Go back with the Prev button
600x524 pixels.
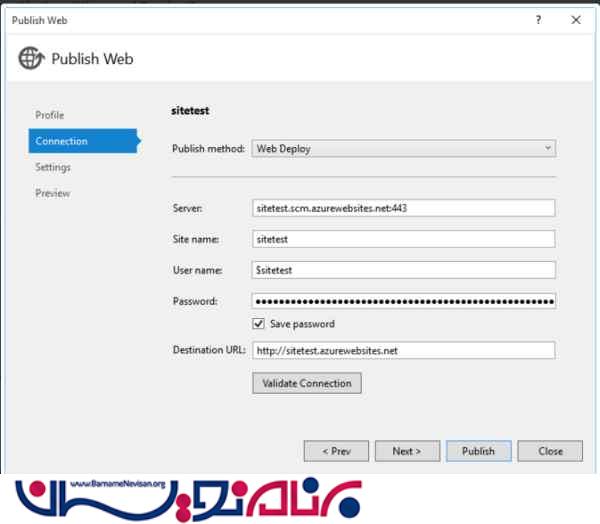[336, 451]
